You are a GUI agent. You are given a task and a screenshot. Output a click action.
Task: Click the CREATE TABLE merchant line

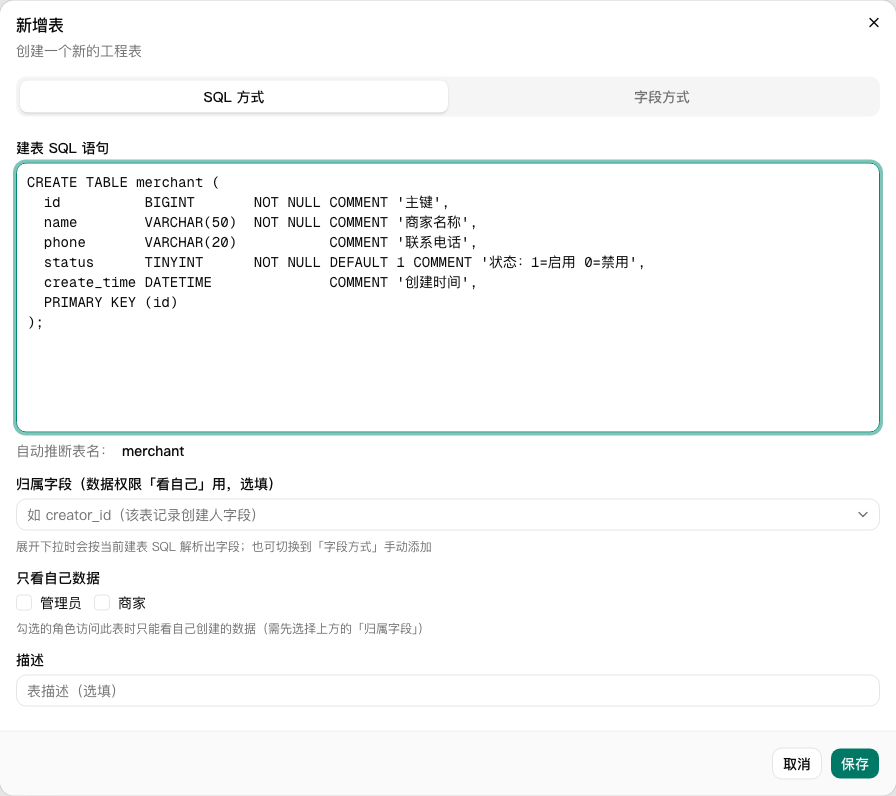(123, 182)
